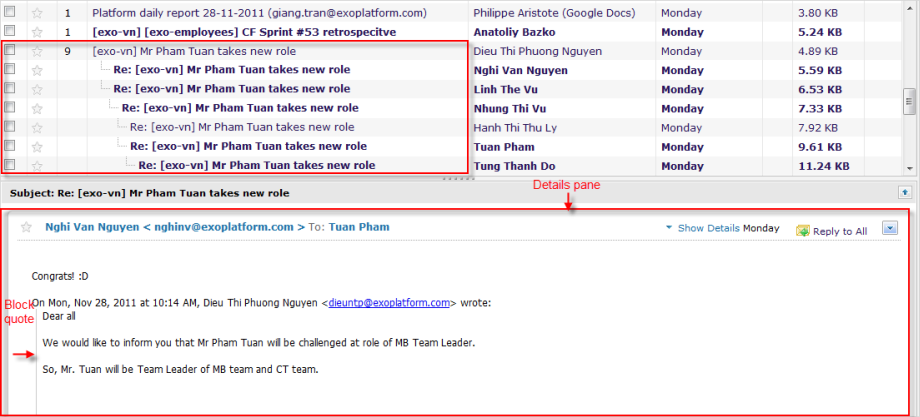
Task: Click the Reply to All envelope icon
Action: 803,230
